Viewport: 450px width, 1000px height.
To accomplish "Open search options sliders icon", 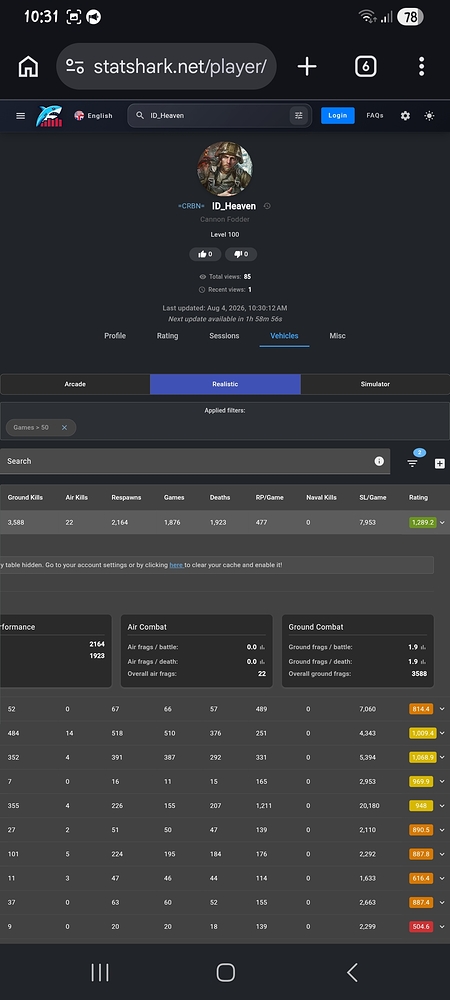I will 298,115.
